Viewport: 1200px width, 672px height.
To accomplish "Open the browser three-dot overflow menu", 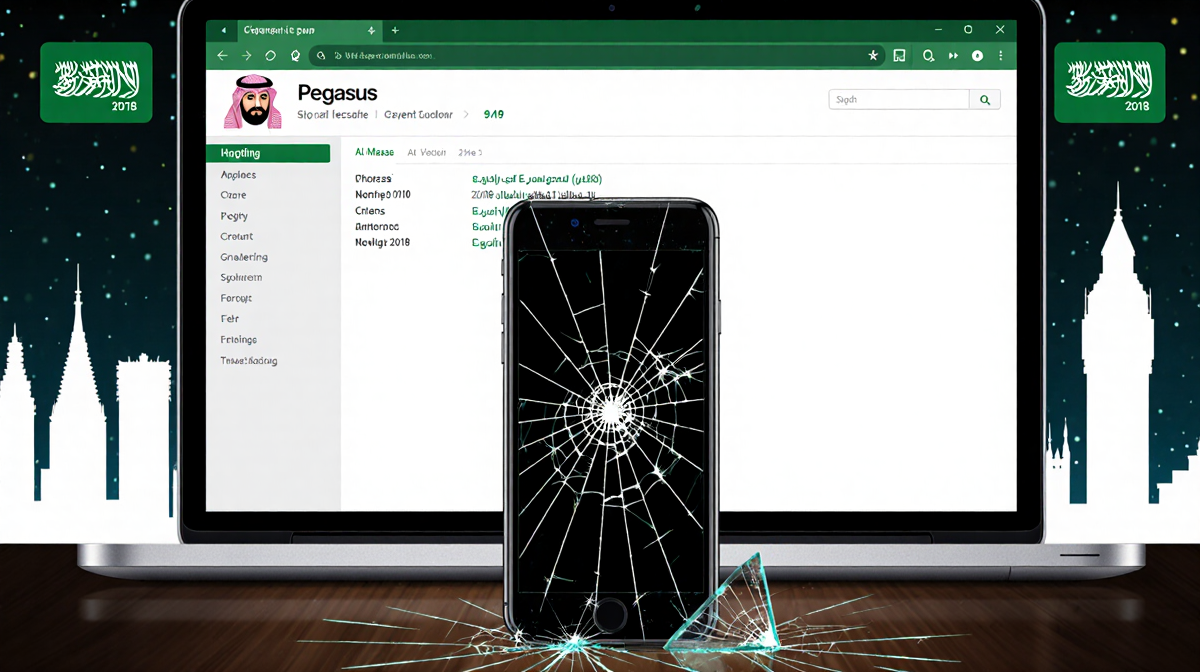I will pyautogui.click(x=999, y=55).
